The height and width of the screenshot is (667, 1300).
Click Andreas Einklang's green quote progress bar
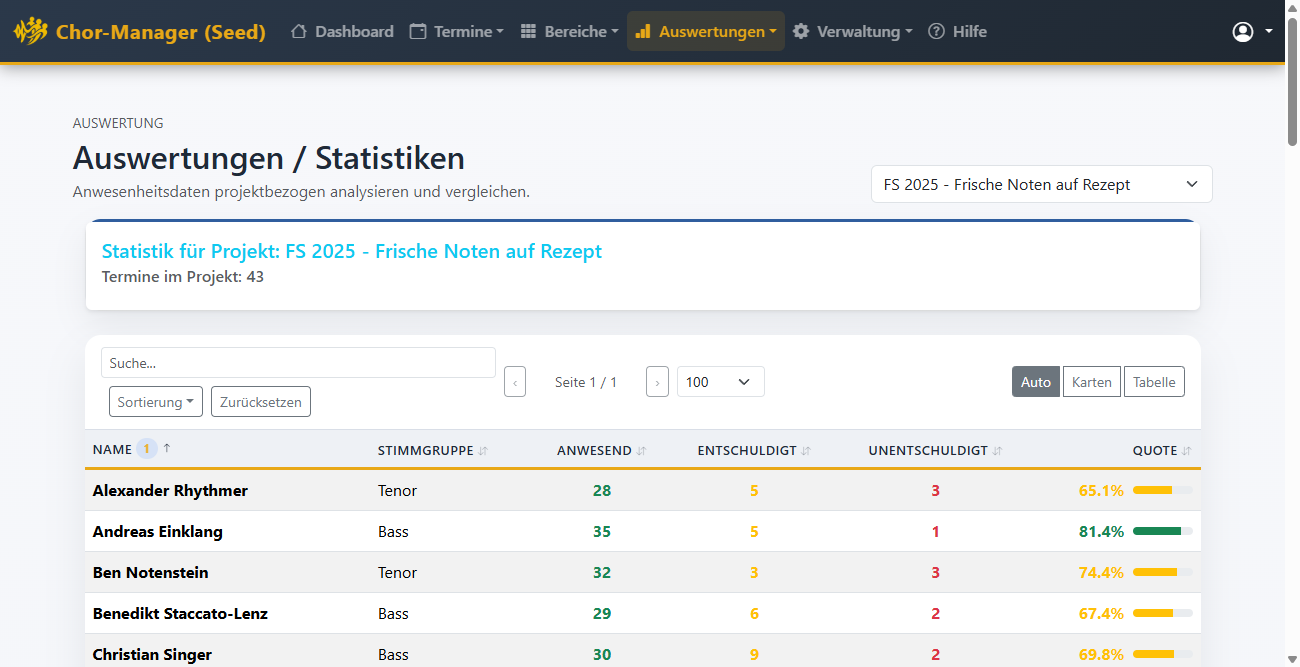[x=1163, y=531]
